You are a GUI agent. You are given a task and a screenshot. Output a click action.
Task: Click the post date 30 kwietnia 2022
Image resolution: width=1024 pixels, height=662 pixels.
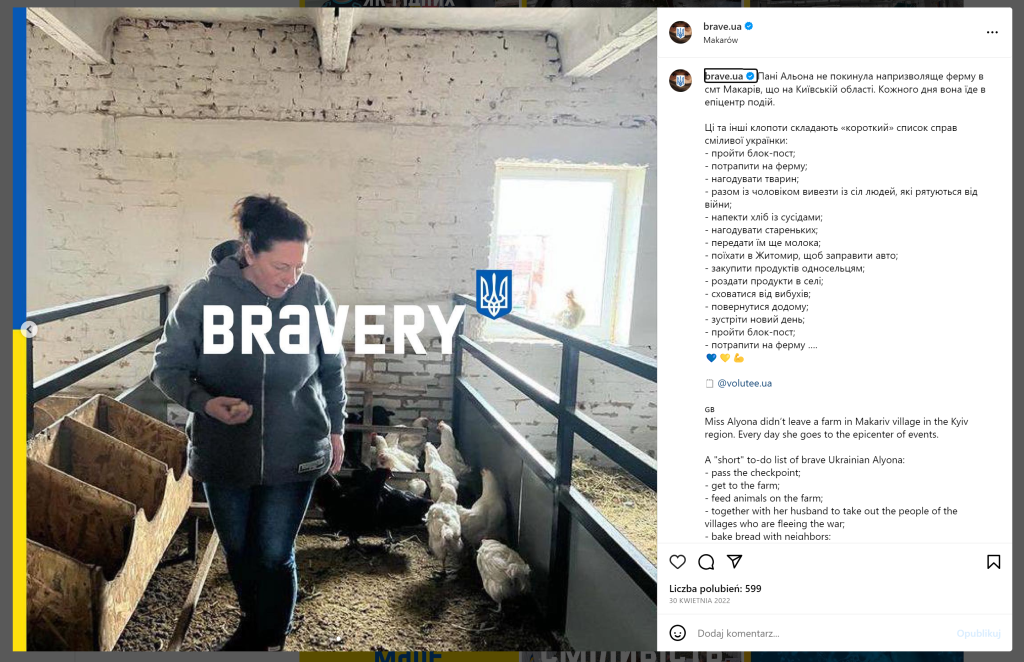(699, 601)
